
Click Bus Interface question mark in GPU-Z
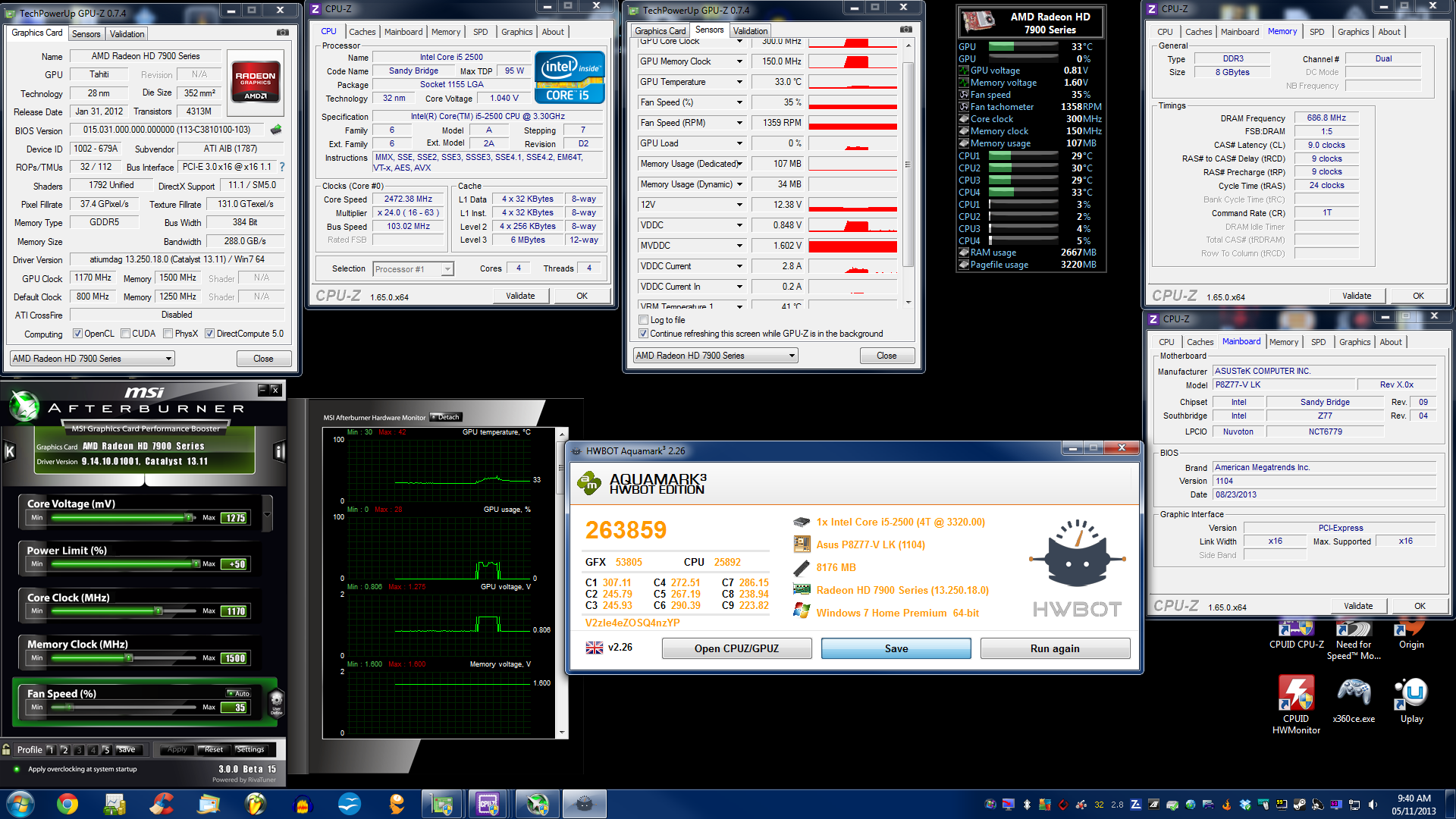click(x=282, y=167)
